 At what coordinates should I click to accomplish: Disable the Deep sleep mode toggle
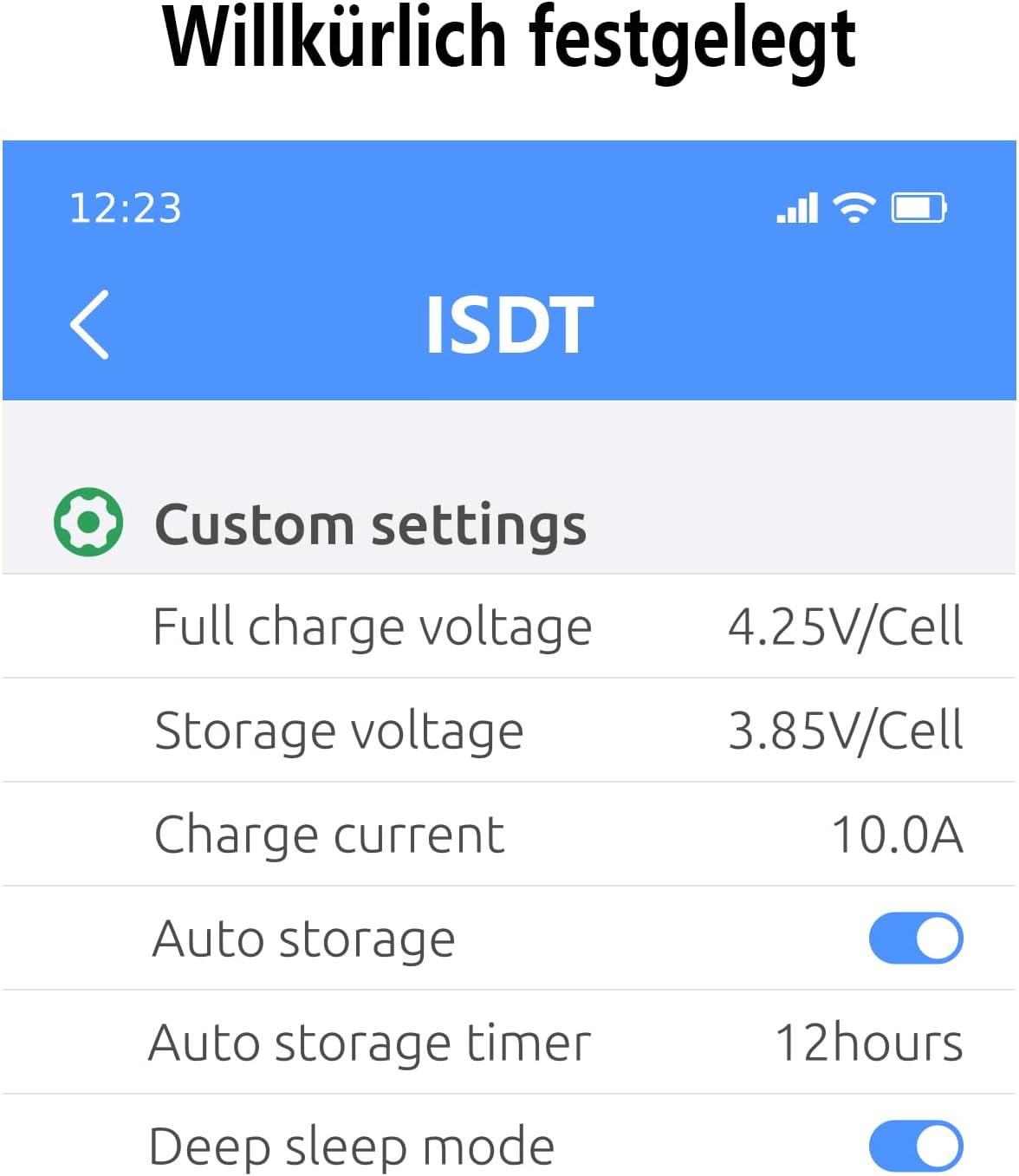pyautogui.click(x=916, y=1146)
